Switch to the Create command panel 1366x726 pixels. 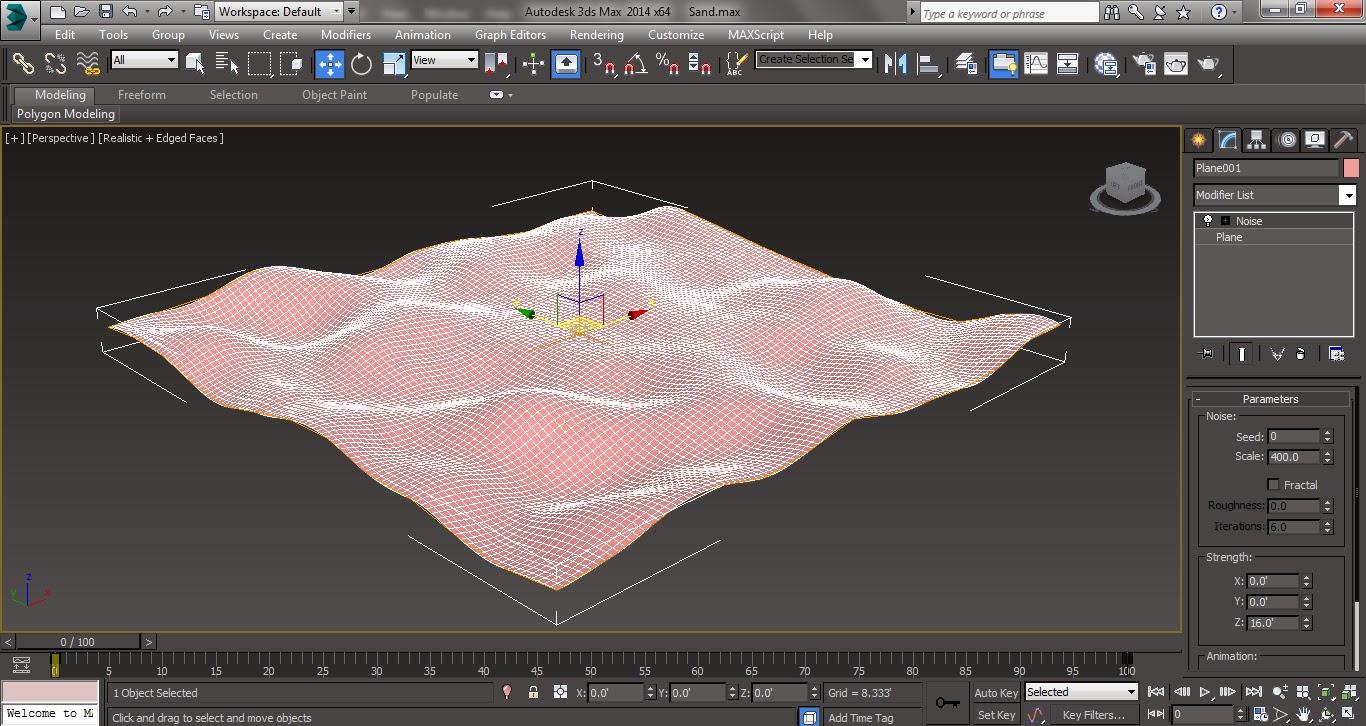coord(1197,140)
